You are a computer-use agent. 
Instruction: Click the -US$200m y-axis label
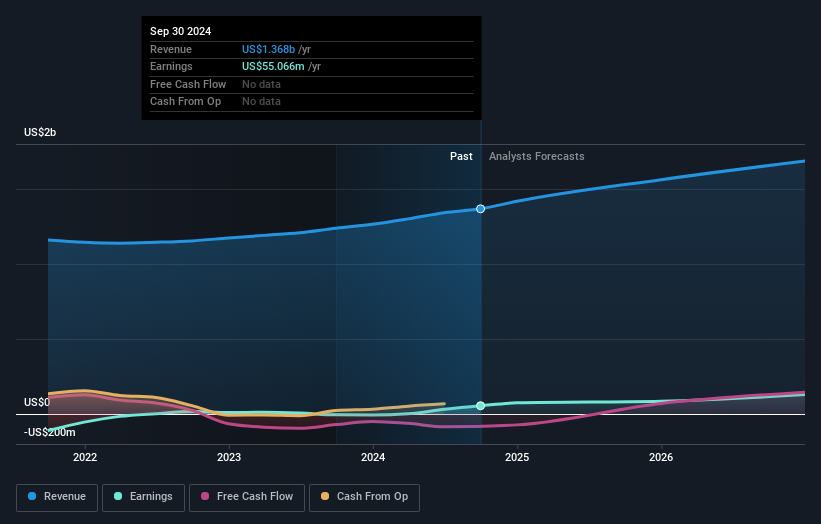pos(49,432)
